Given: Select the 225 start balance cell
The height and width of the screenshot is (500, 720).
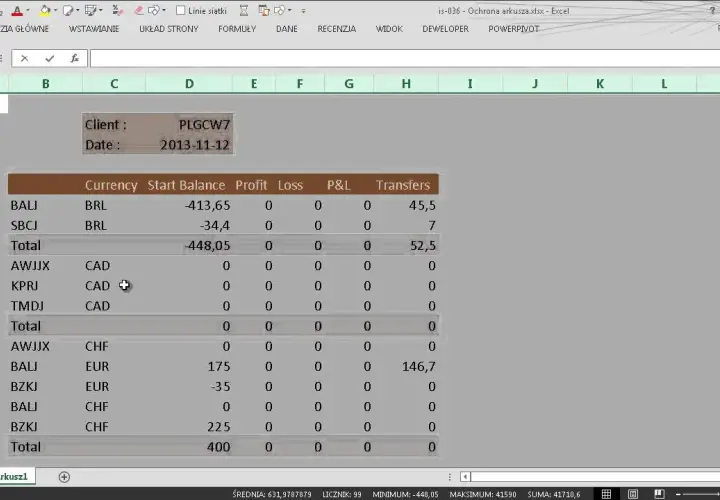Looking at the screenshot, I should pos(189,427).
